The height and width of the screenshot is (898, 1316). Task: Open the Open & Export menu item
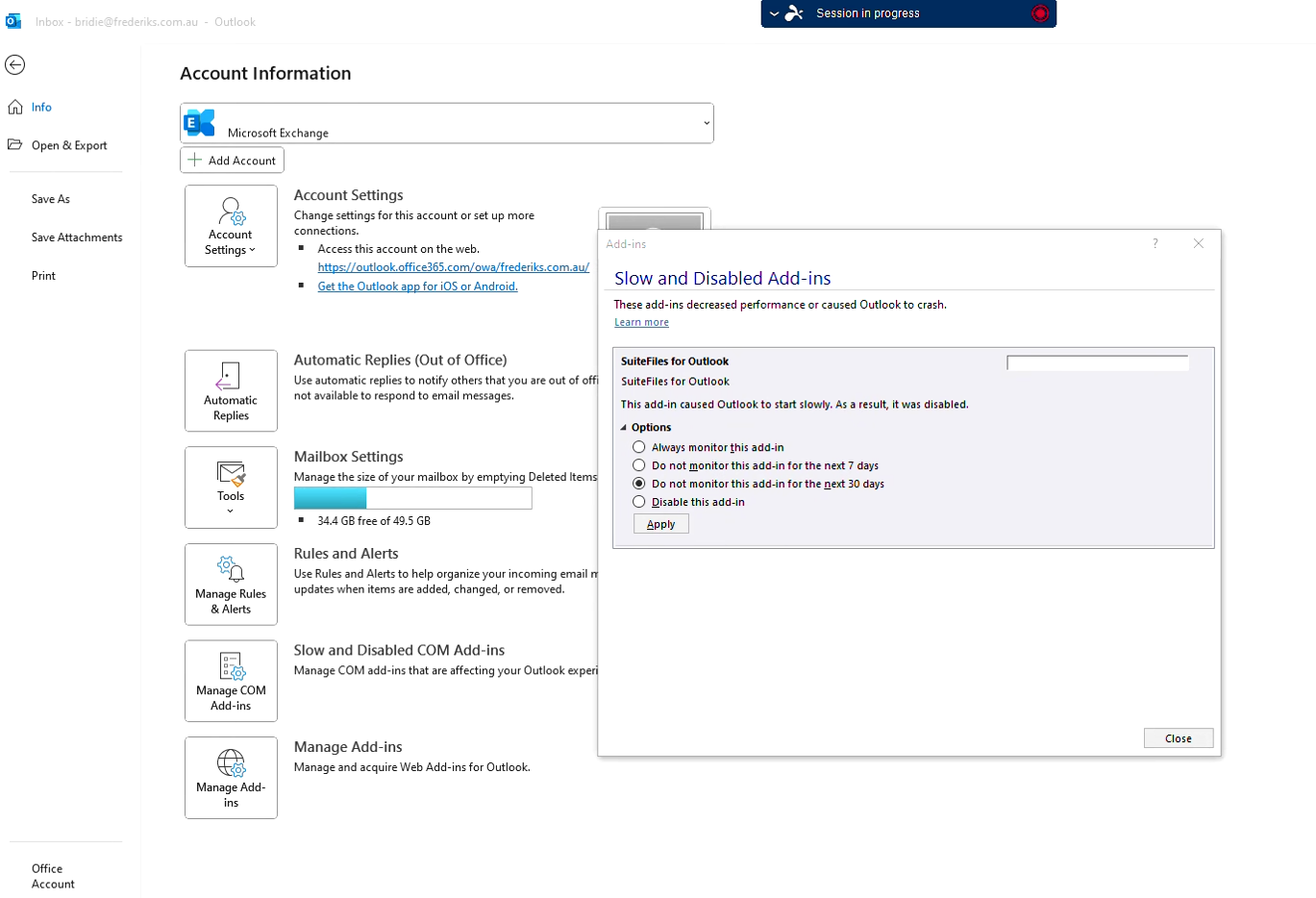pos(69,146)
